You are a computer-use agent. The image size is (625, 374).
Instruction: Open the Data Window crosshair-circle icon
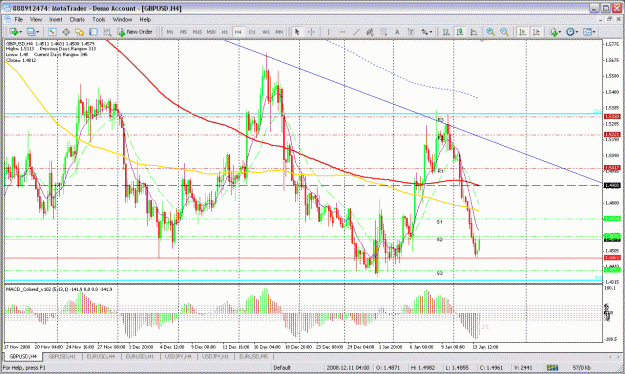(x=66, y=32)
